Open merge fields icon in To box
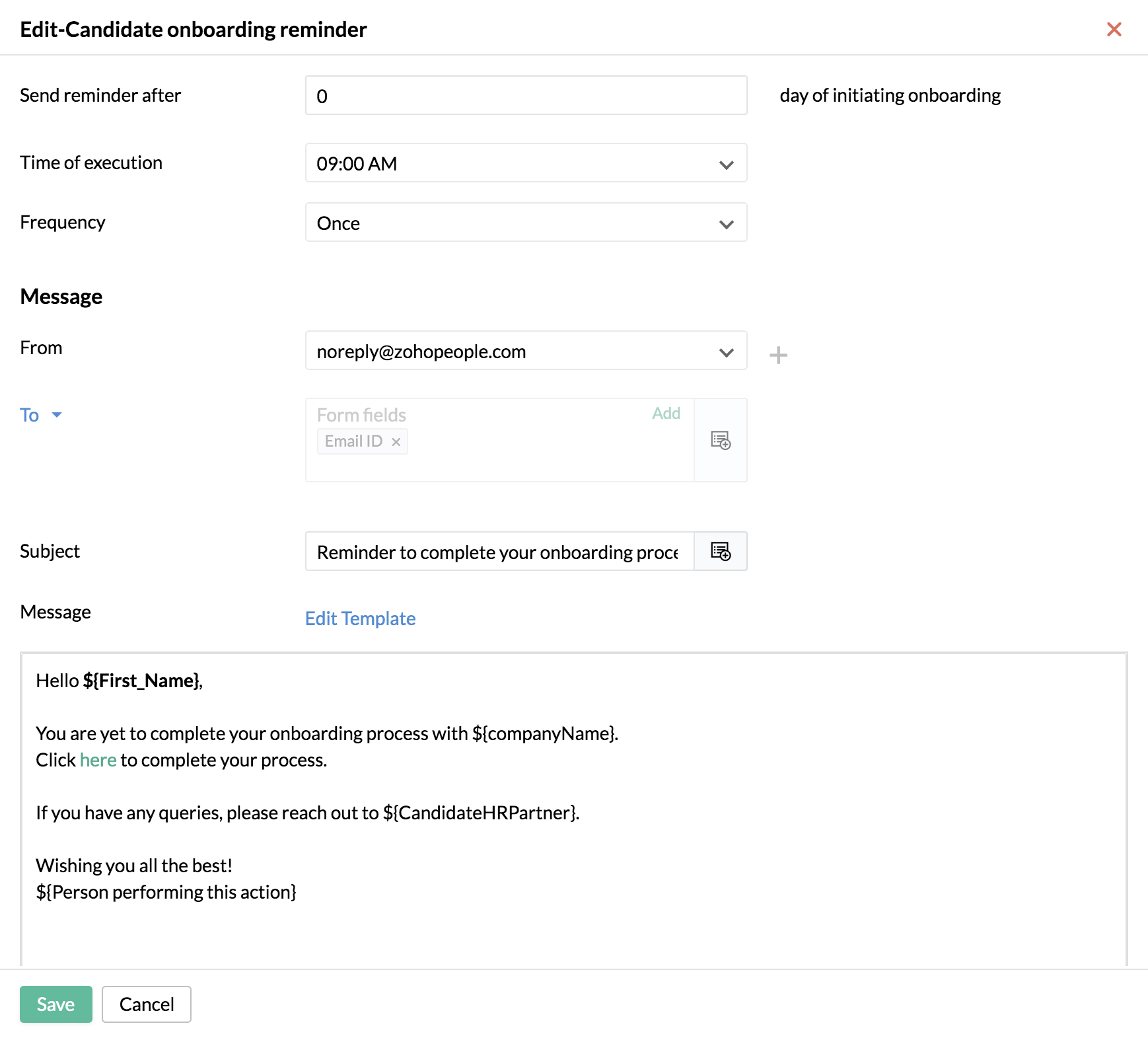 tap(721, 440)
